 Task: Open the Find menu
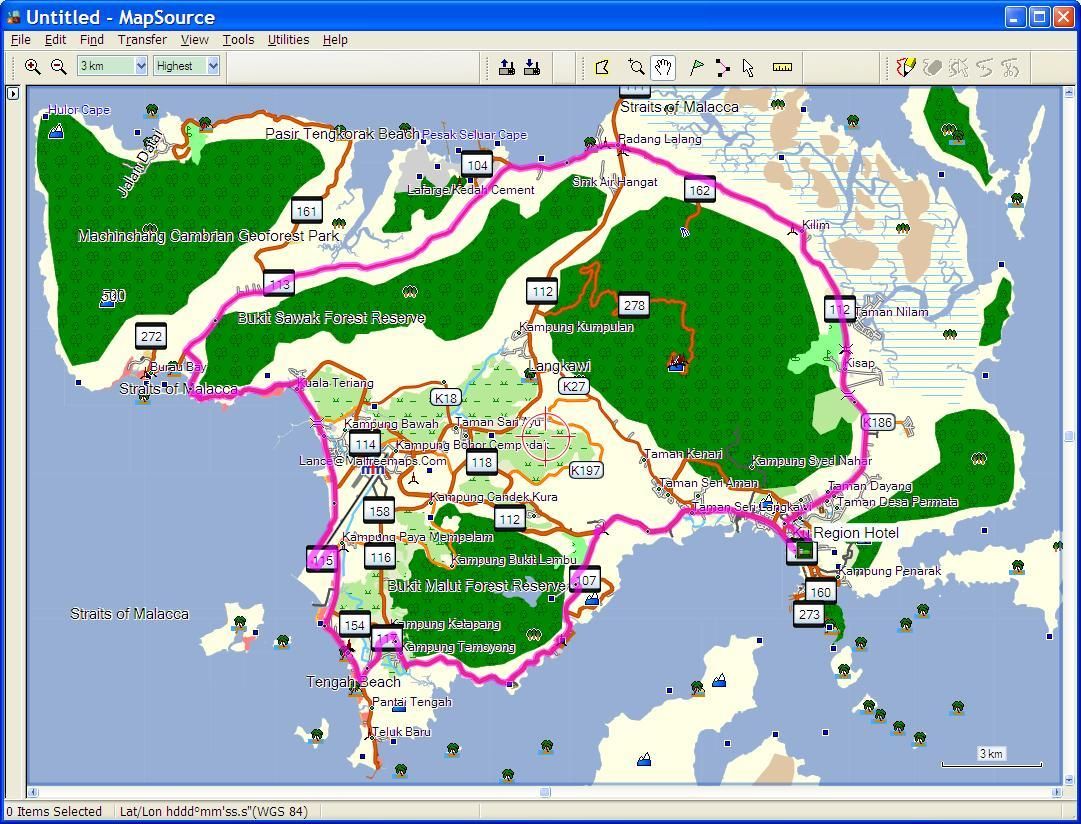(92, 39)
